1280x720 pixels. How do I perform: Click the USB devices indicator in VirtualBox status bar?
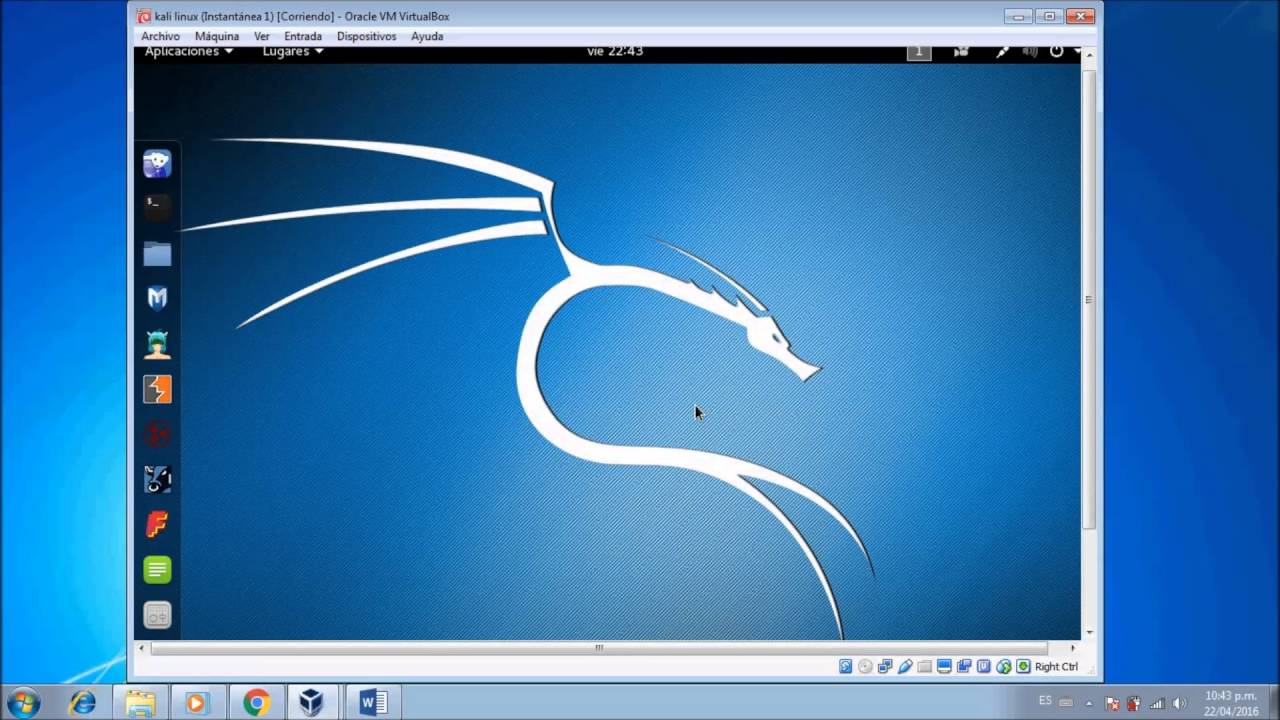coord(905,666)
